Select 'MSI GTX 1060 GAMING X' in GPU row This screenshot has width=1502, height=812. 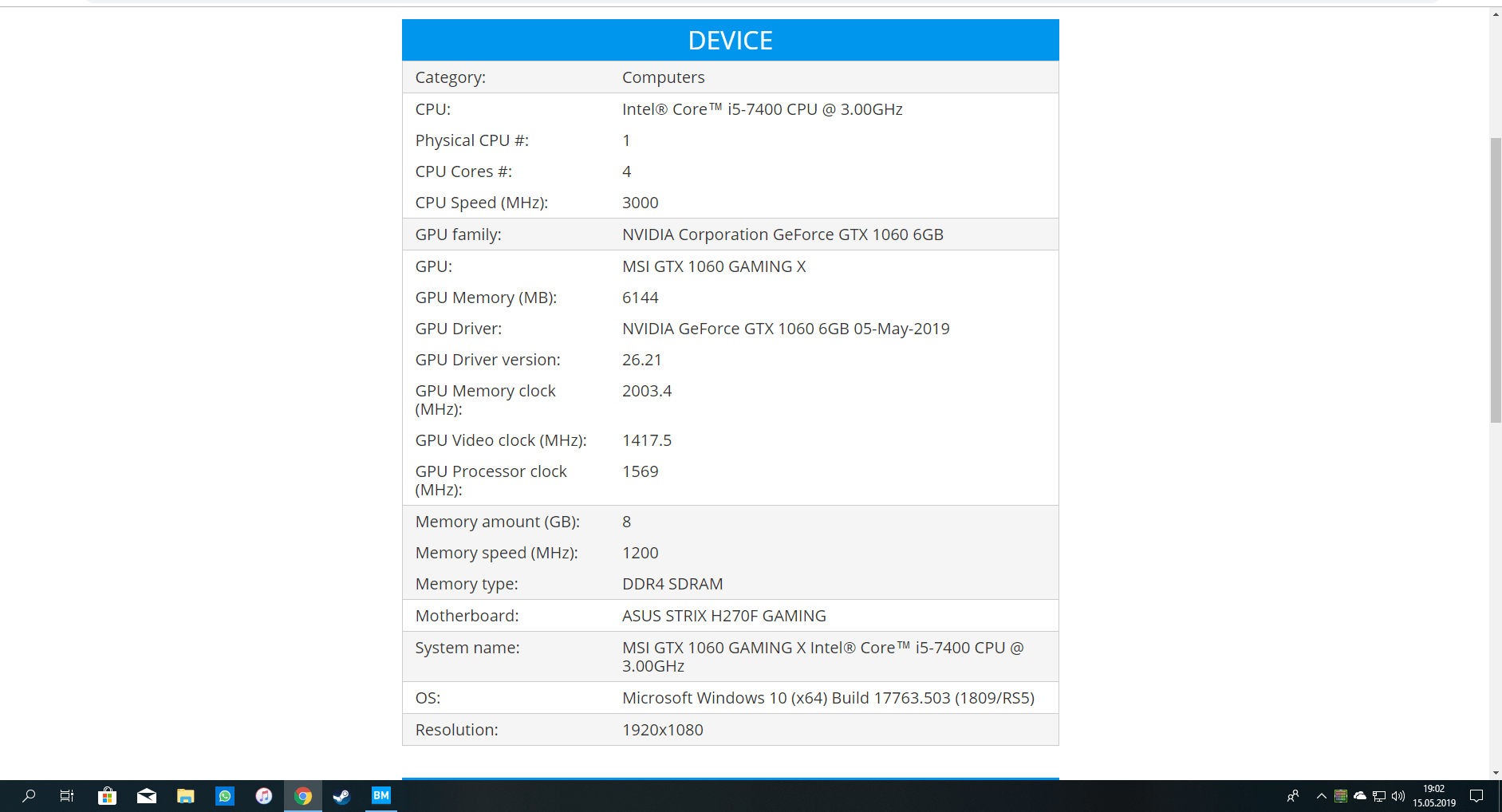(715, 266)
